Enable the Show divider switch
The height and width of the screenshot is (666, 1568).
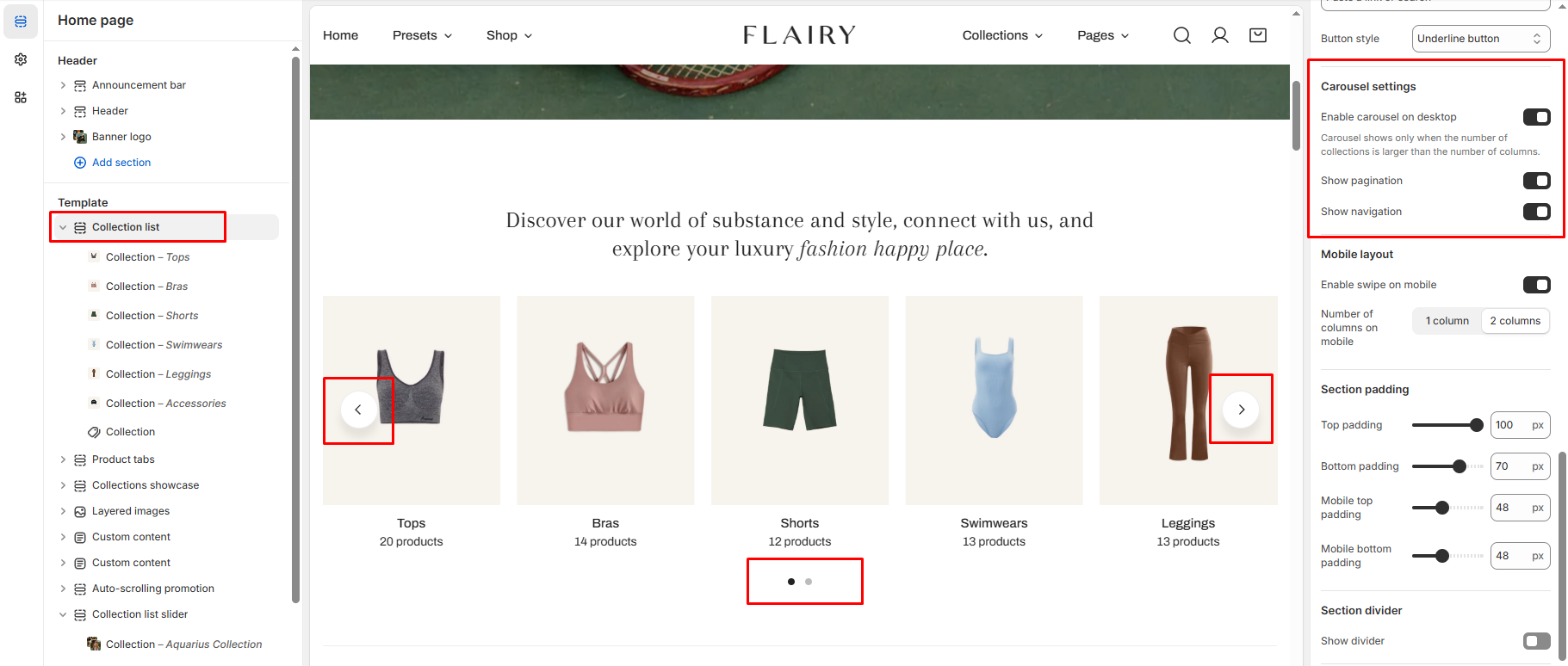1536,641
